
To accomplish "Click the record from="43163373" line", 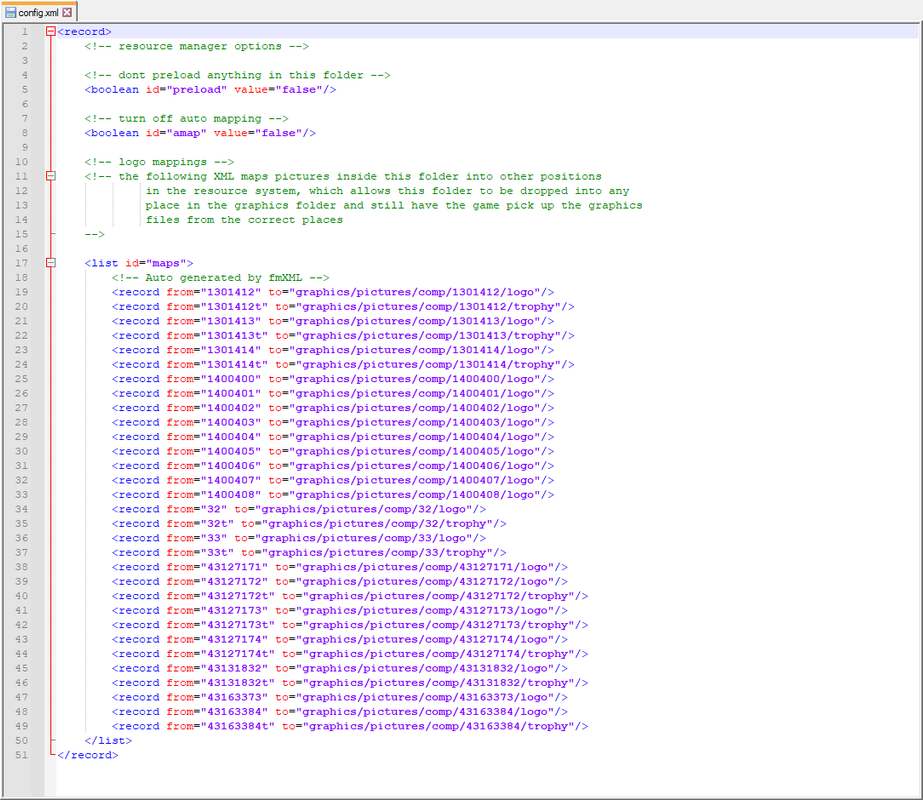I will coord(340,697).
